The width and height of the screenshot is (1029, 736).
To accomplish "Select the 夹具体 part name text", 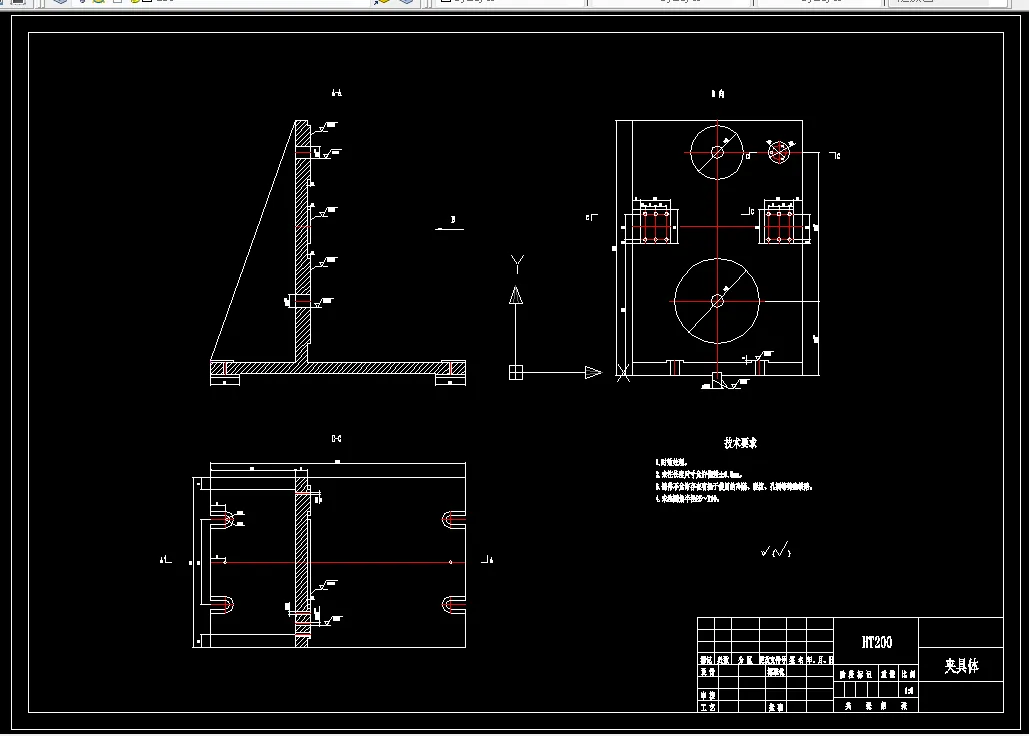I will [x=961, y=666].
